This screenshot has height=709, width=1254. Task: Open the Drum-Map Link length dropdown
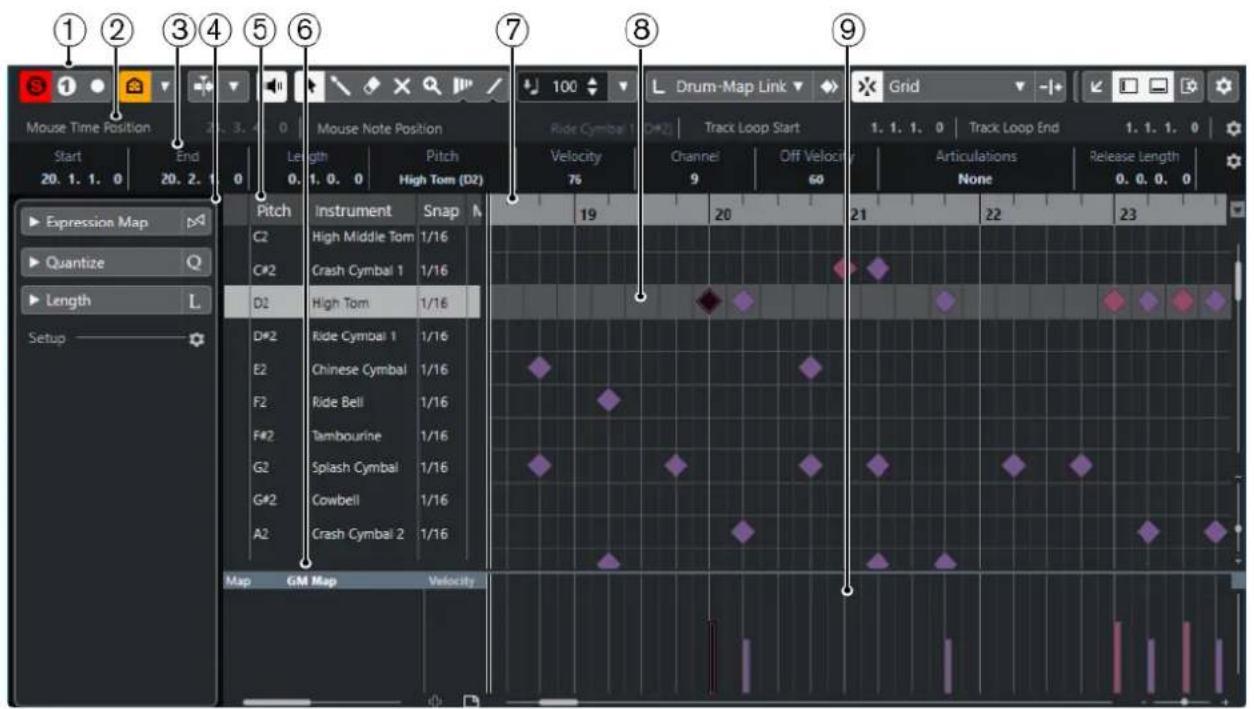pos(727,87)
